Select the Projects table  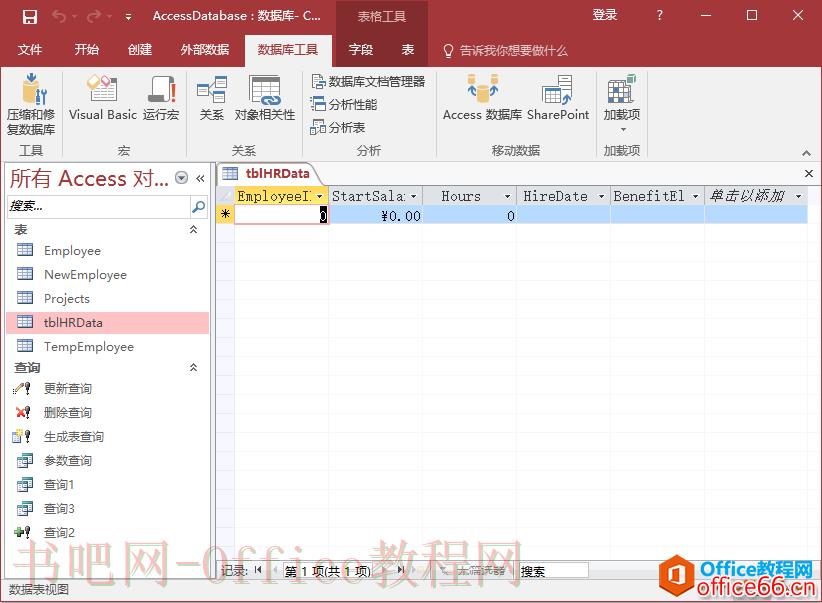click(x=107, y=298)
